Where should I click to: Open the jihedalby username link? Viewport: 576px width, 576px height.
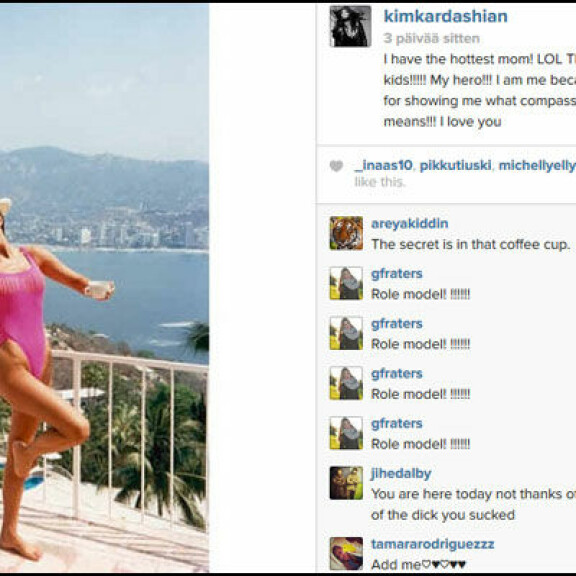click(401, 474)
